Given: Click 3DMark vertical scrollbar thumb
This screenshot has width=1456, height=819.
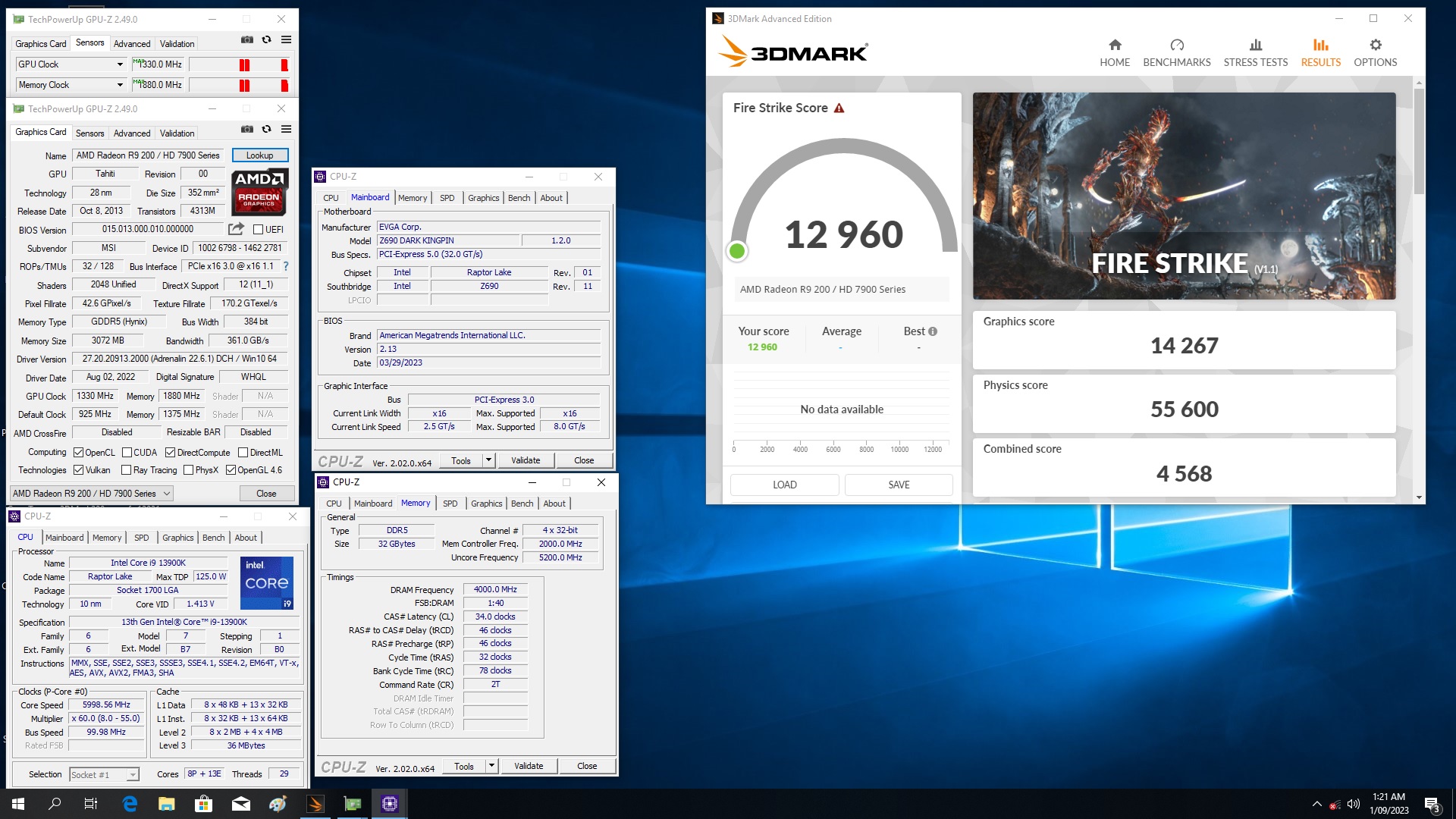Looking at the screenshot, I should pos(1419,140).
